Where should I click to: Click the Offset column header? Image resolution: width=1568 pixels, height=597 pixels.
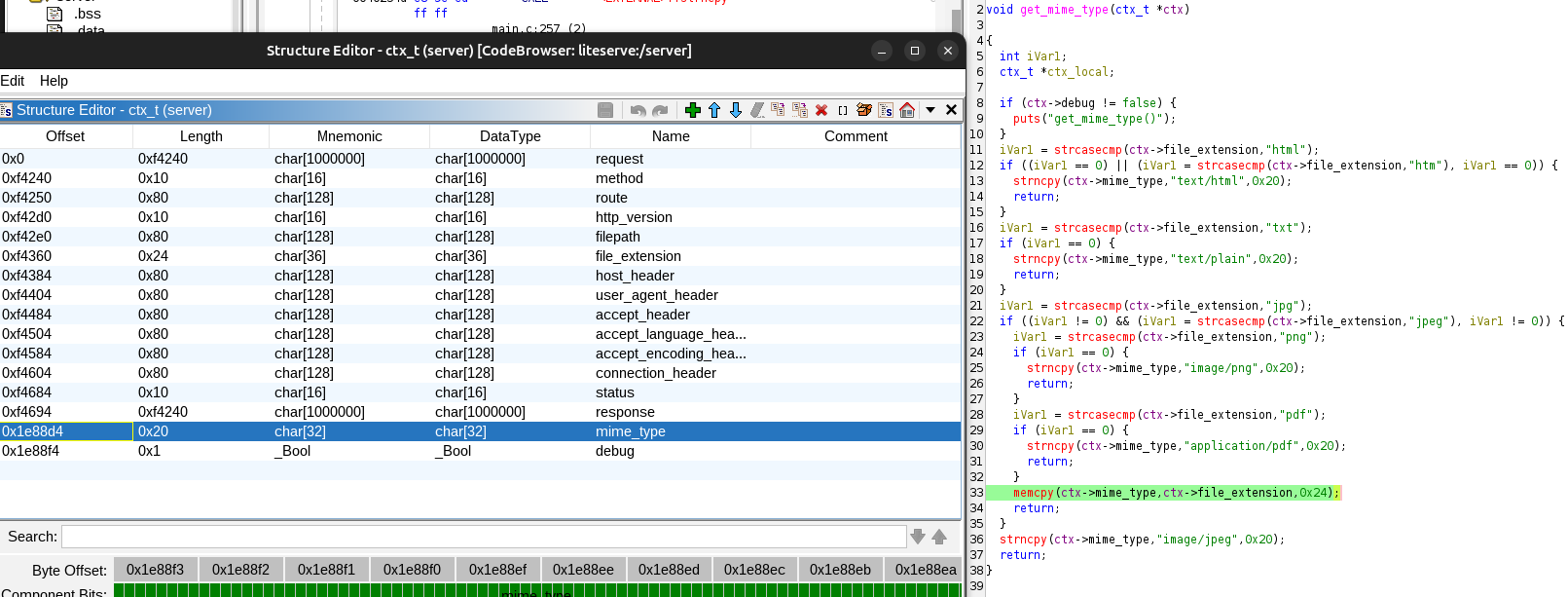coord(65,136)
